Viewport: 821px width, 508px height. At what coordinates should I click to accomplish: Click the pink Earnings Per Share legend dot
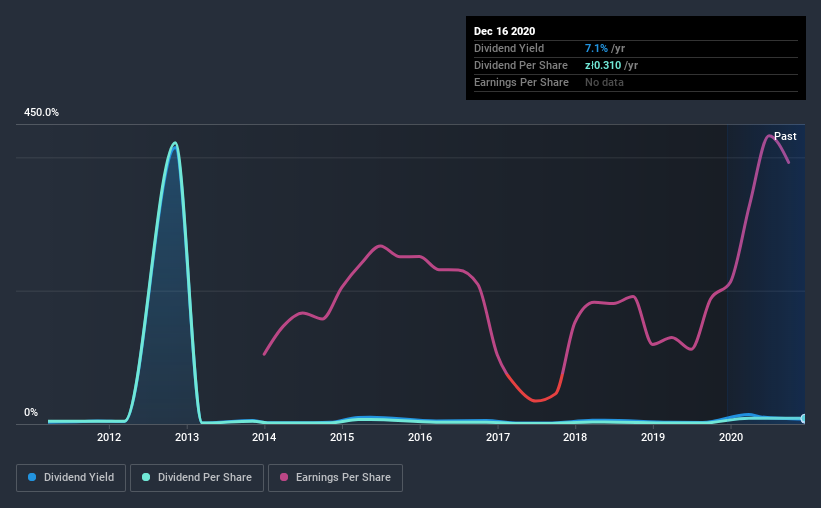[284, 477]
